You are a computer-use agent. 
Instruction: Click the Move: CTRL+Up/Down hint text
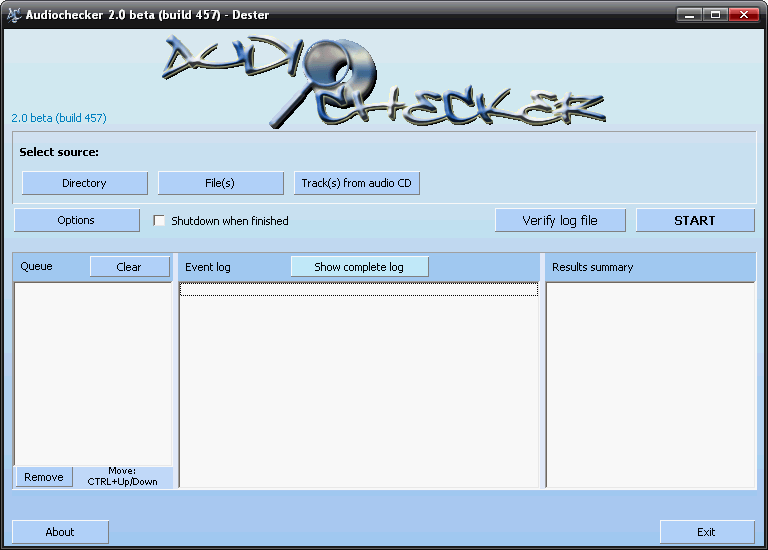(122, 477)
